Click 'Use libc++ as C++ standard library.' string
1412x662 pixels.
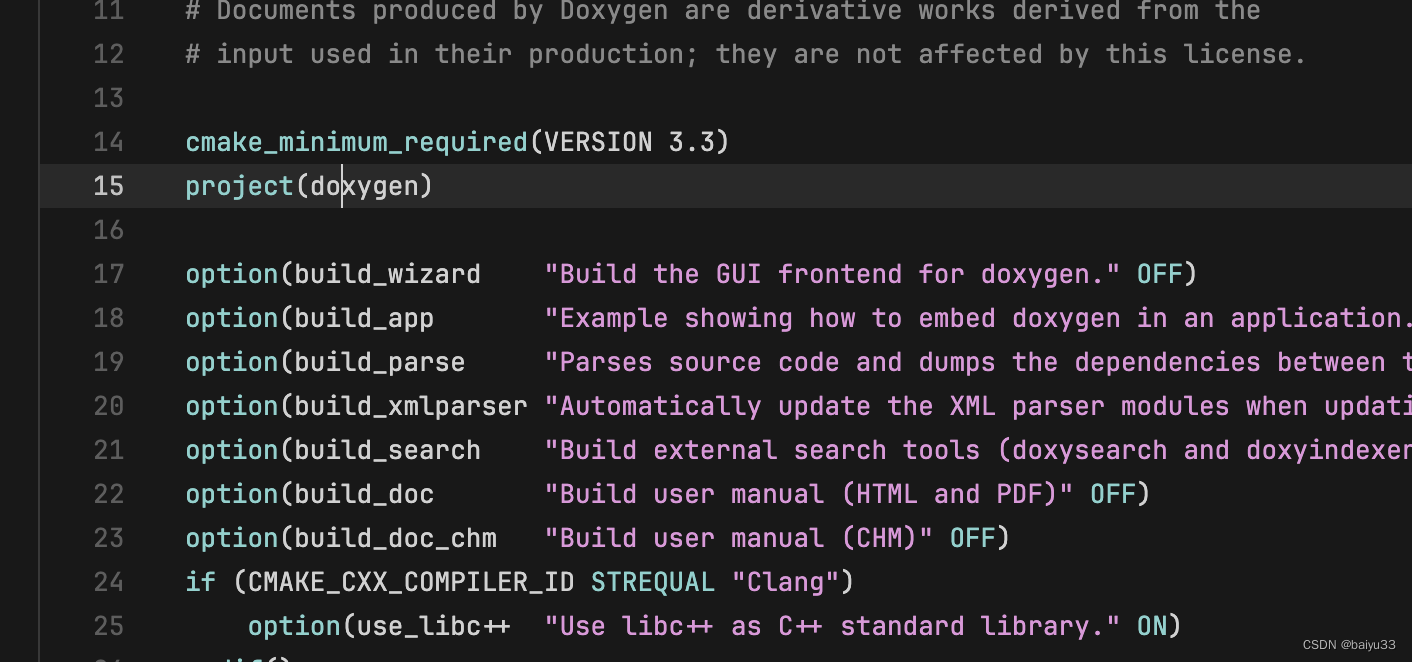coord(832,626)
